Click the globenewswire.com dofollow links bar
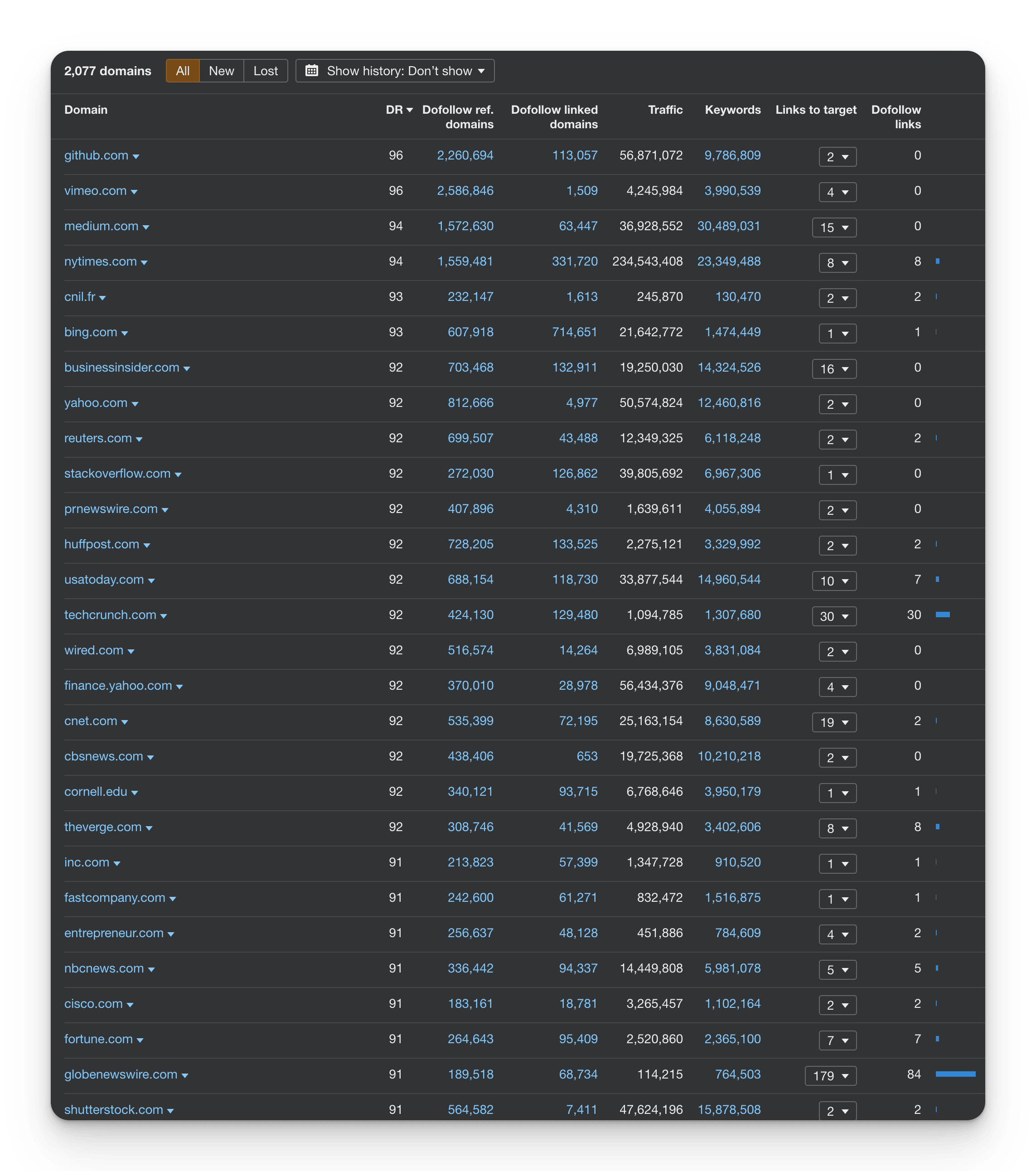The width and height of the screenshot is (1036, 1171). pos(955,1074)
